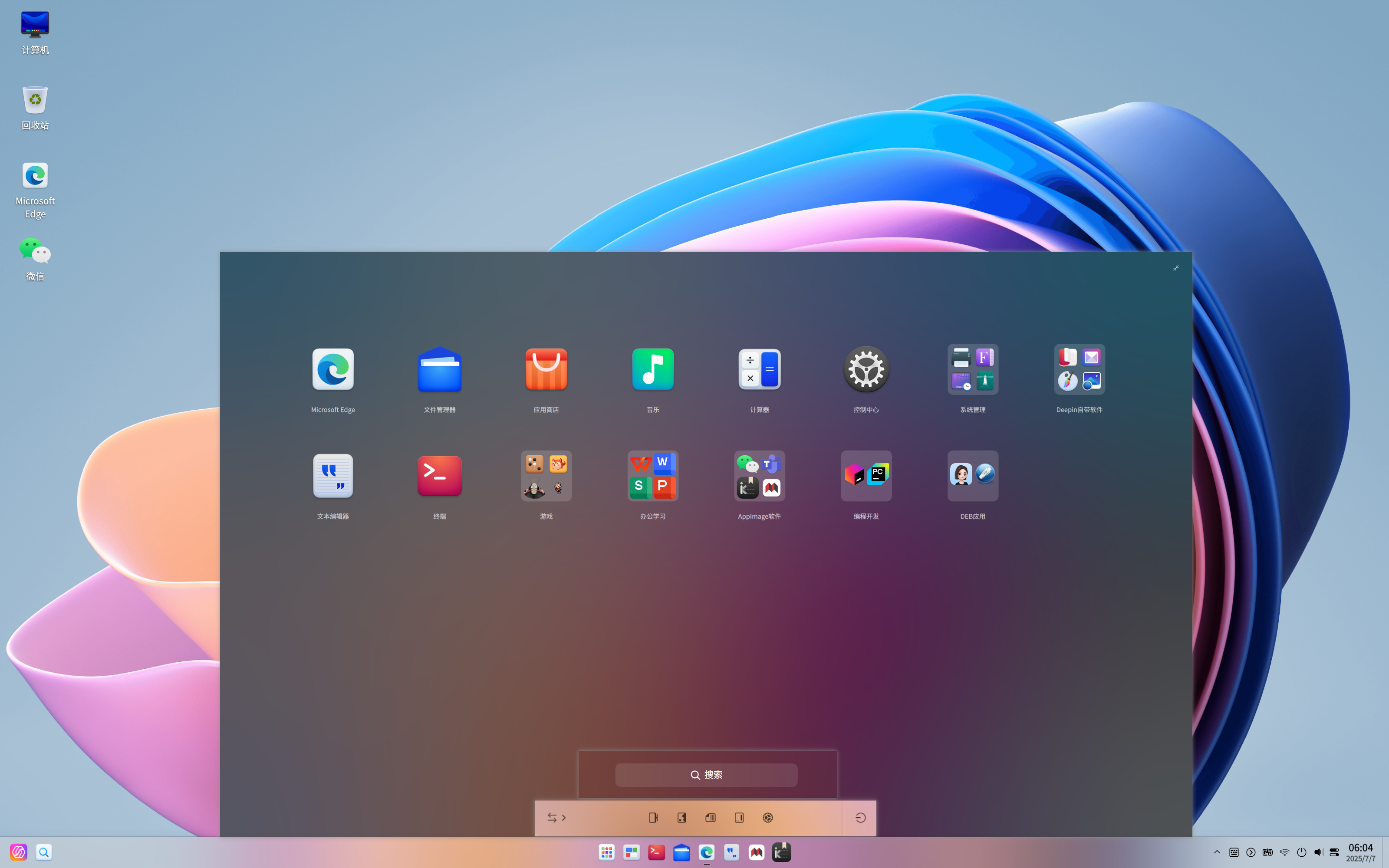Screen dimensions: 1389x868
Task: Expand the 办公学习 folder
Action: point(652,475)
